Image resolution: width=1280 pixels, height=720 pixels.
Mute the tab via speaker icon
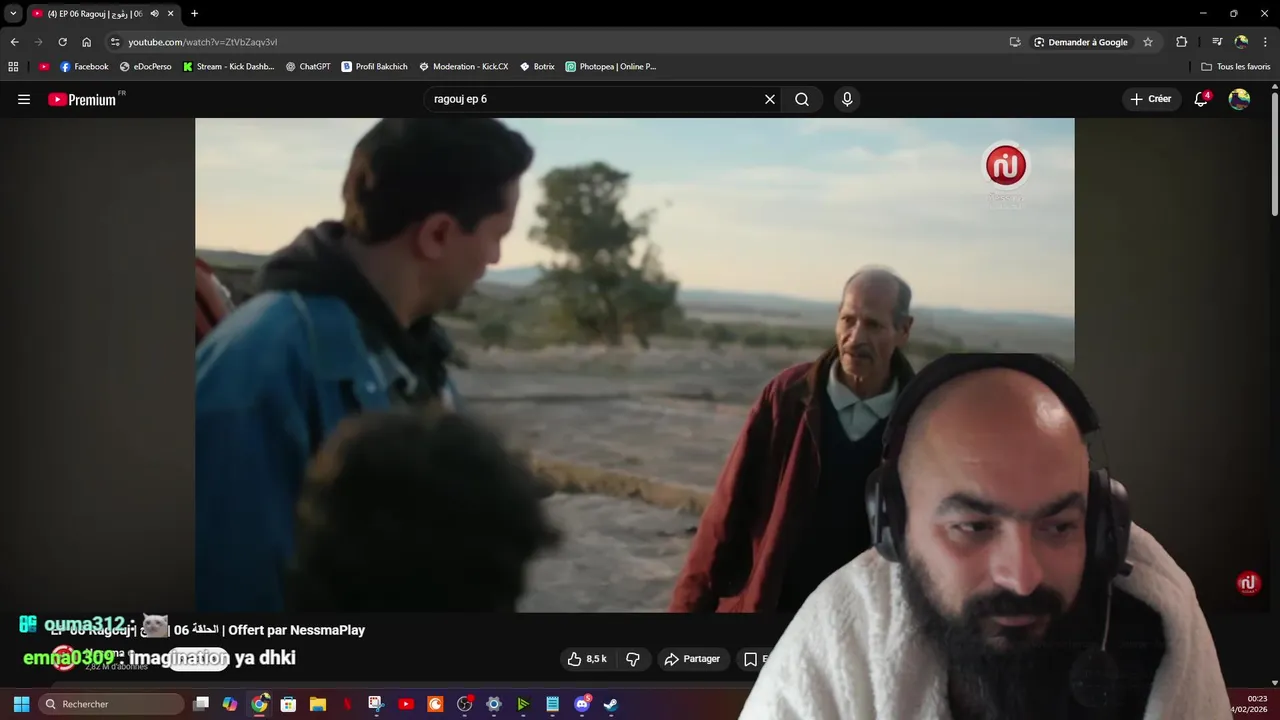point(154,14)
